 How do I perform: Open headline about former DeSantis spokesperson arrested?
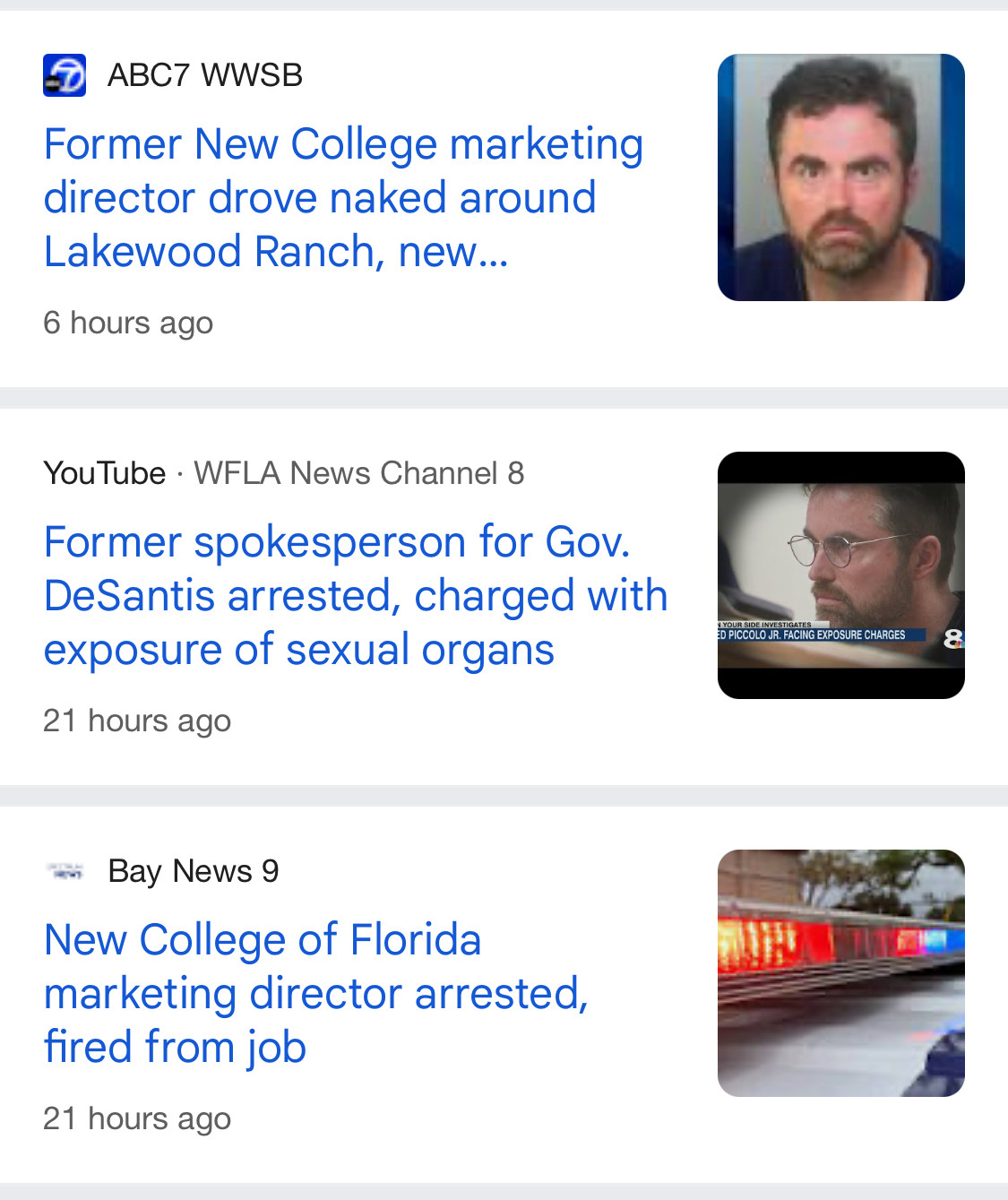click(x=356, y=596)
